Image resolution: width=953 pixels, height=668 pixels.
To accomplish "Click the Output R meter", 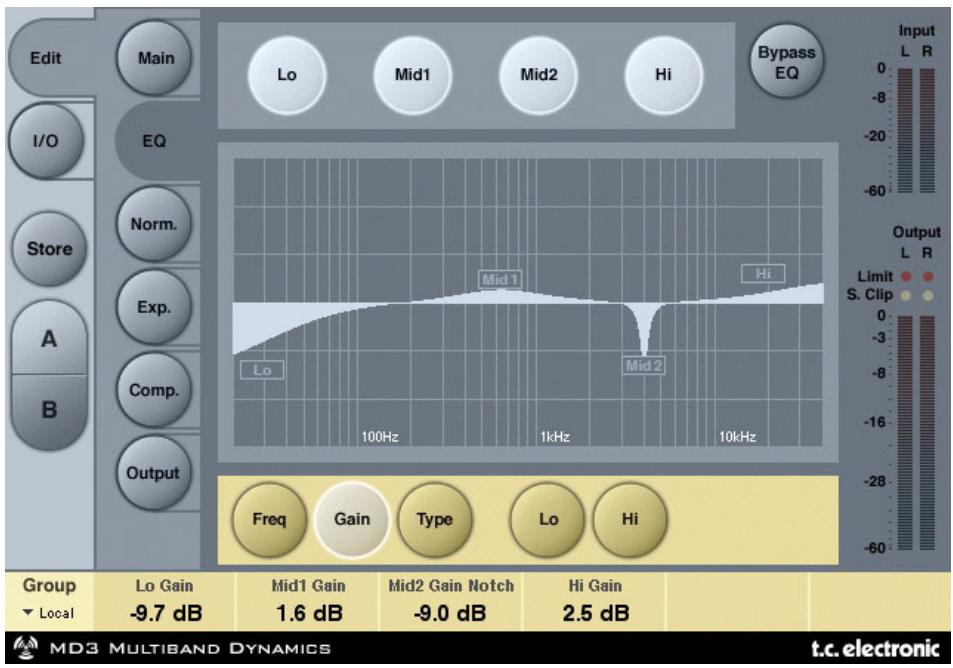I will pos(927,433).
